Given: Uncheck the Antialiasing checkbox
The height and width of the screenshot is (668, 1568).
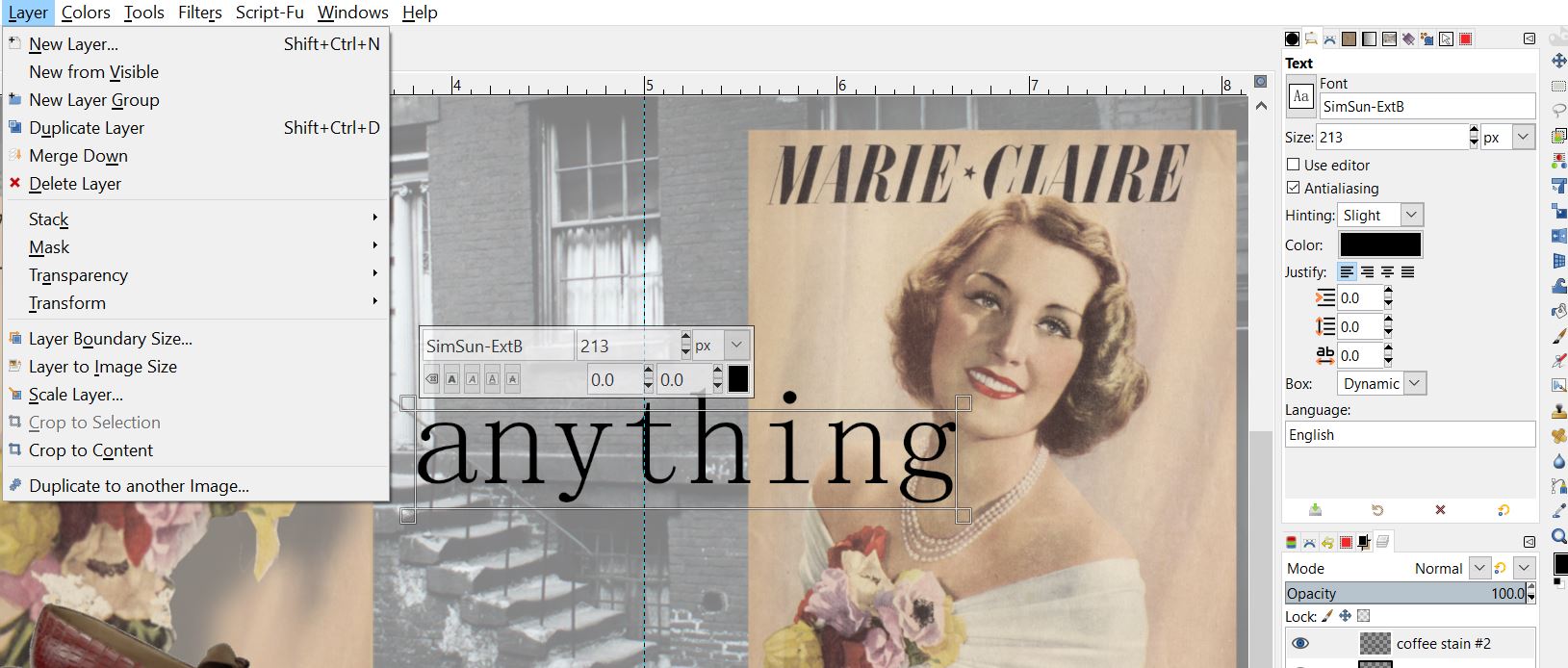Looking at the screenshot, I should [x=1294, y=188].
